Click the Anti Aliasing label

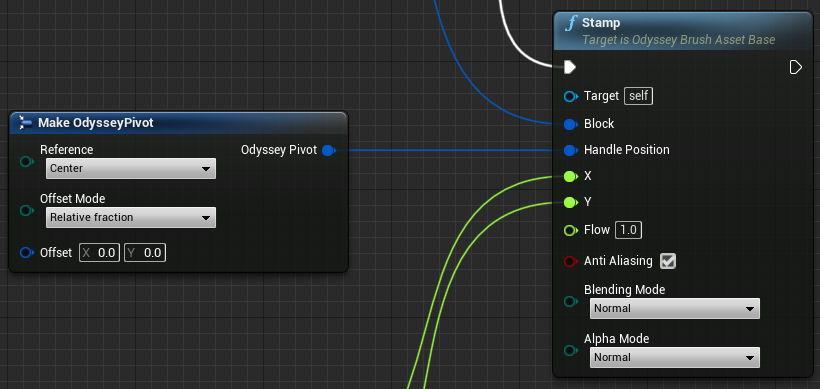click(x=618, y=261)
